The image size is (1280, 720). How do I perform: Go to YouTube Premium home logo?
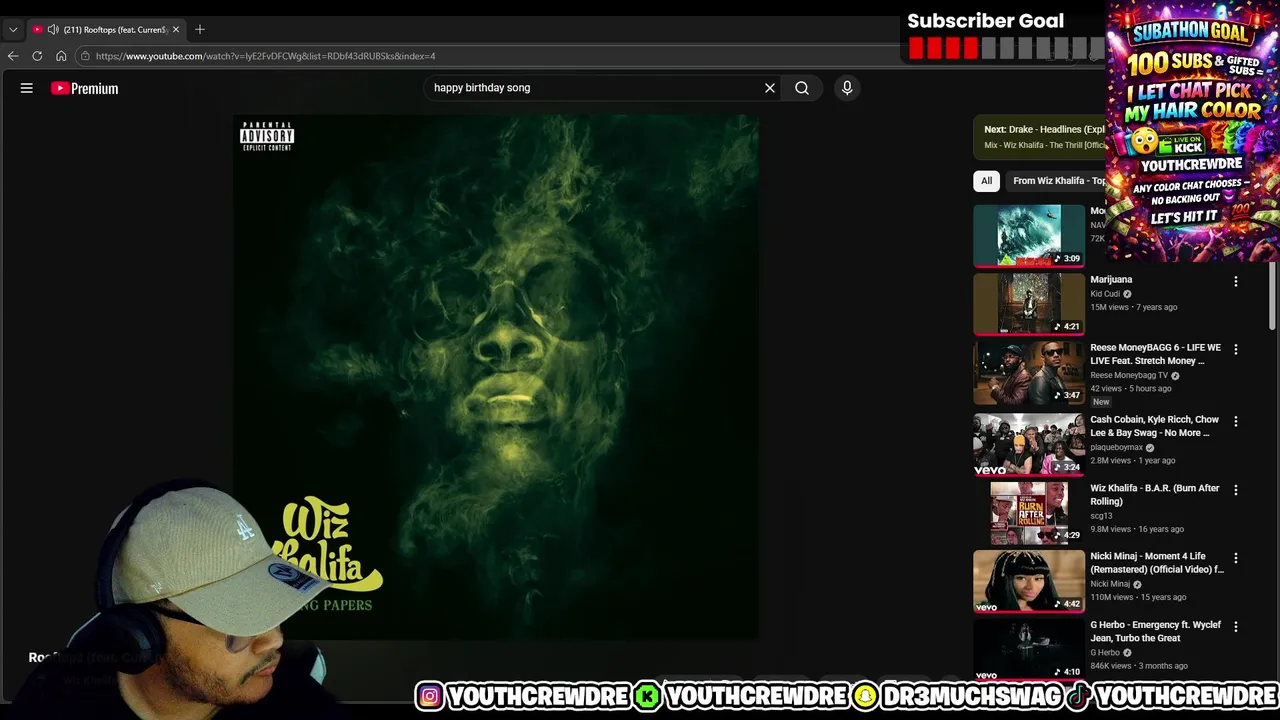85,88
